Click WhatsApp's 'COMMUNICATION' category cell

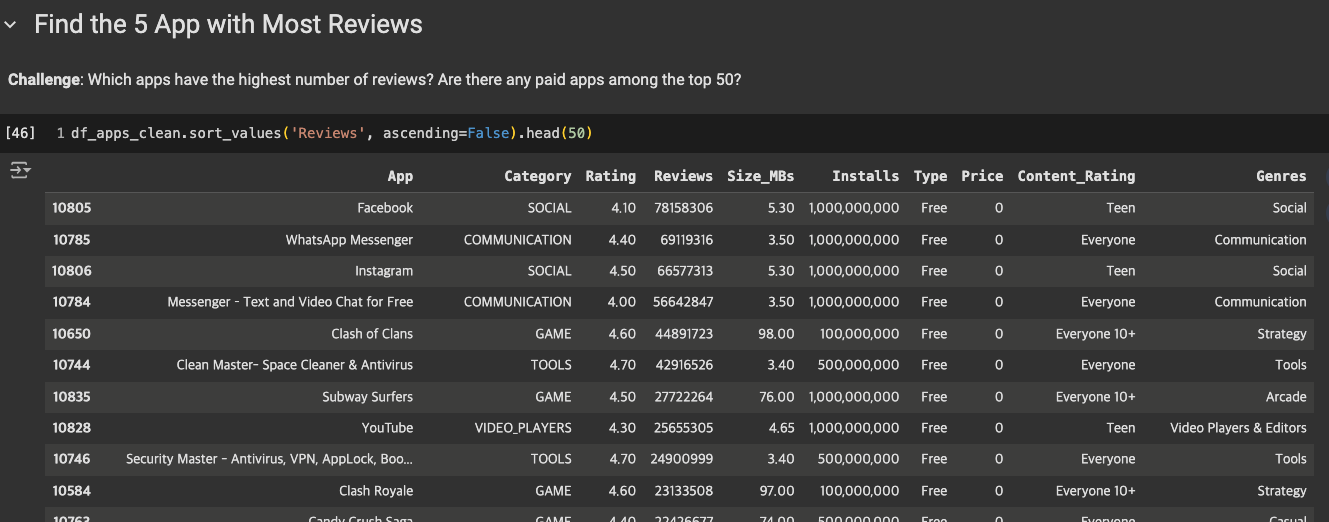(518, 240)
